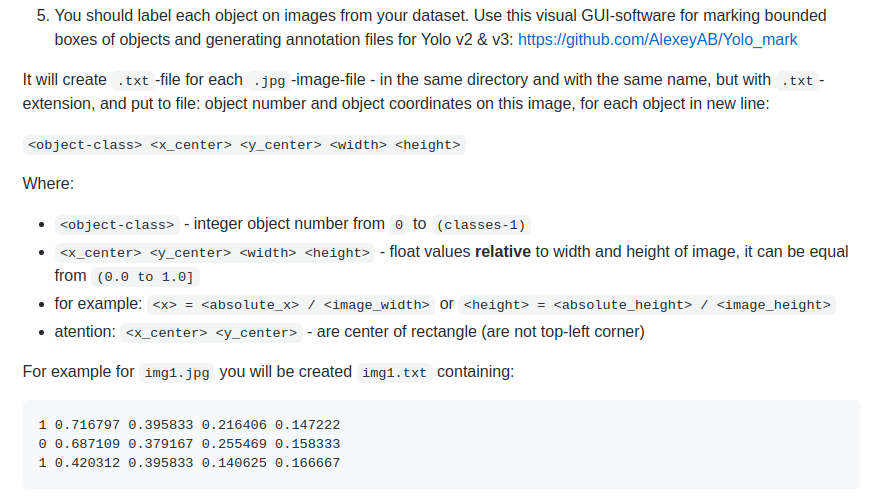884x500 pixels.
Task: Click the Where: paragraph text
Action: [48, 184]
